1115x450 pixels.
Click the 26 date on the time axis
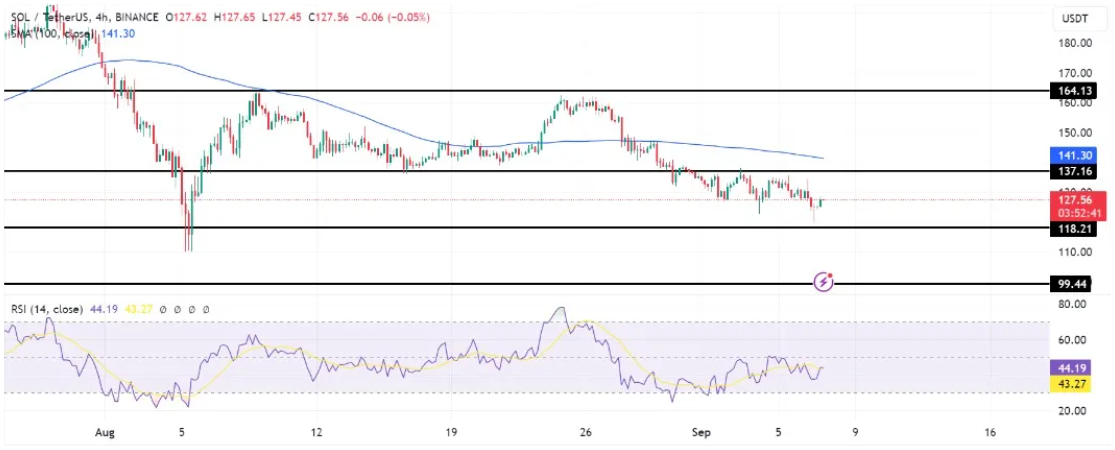click(x=587, y=433)
